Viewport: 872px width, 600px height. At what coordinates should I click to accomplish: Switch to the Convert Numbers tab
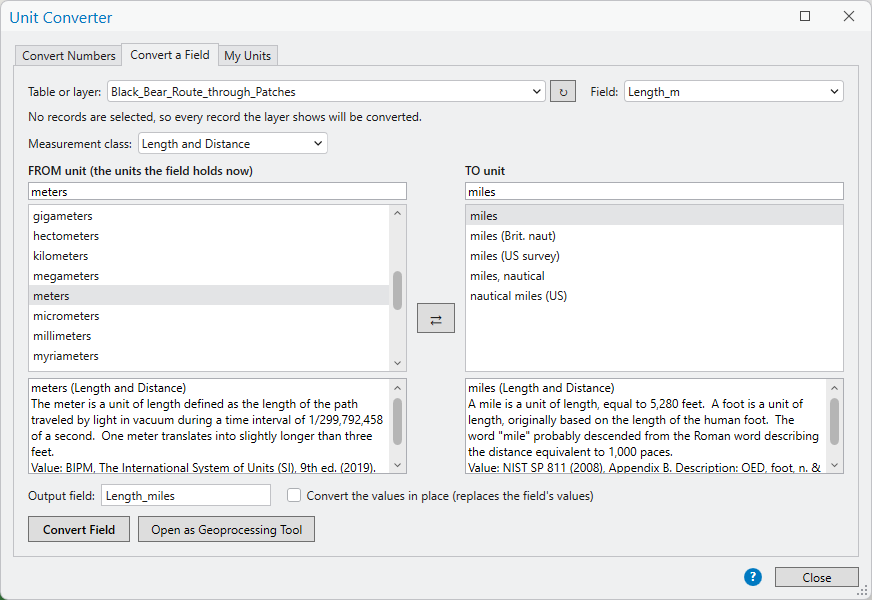coord(68,56)
